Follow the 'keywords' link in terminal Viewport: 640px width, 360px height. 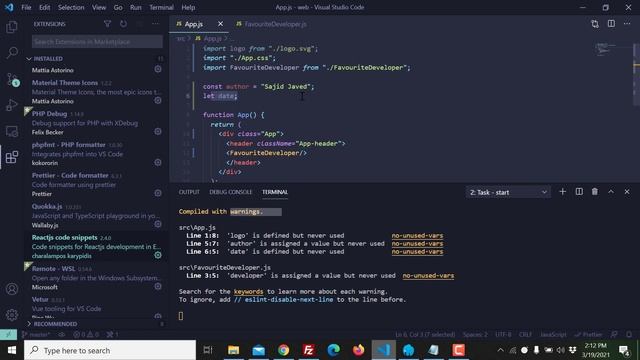point(249,291)
